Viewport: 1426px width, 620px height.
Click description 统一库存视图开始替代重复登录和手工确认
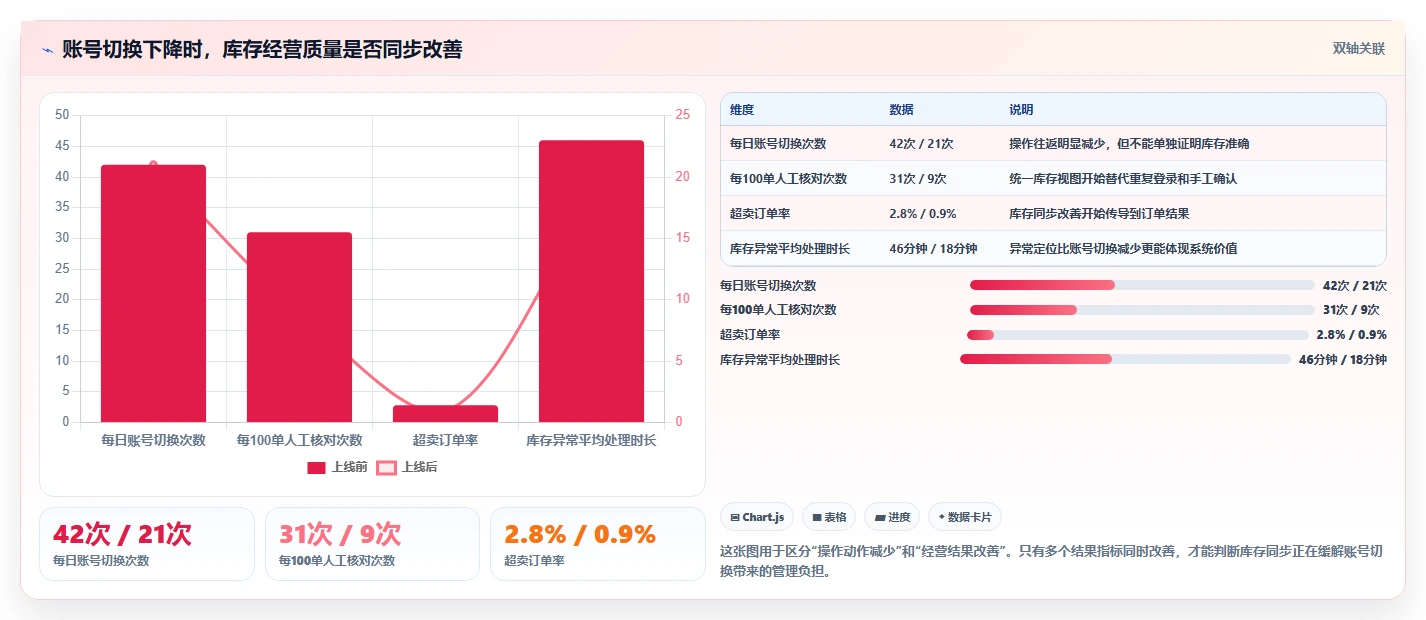(1123, 178)
